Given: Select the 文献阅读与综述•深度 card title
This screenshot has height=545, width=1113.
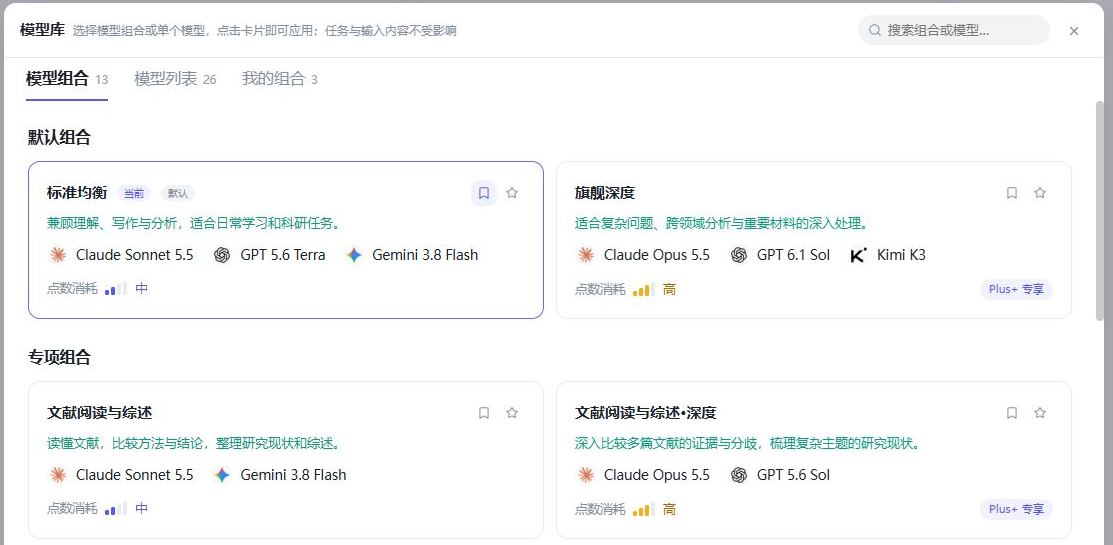Looking at the screenshot, I should tap(646, 413).
